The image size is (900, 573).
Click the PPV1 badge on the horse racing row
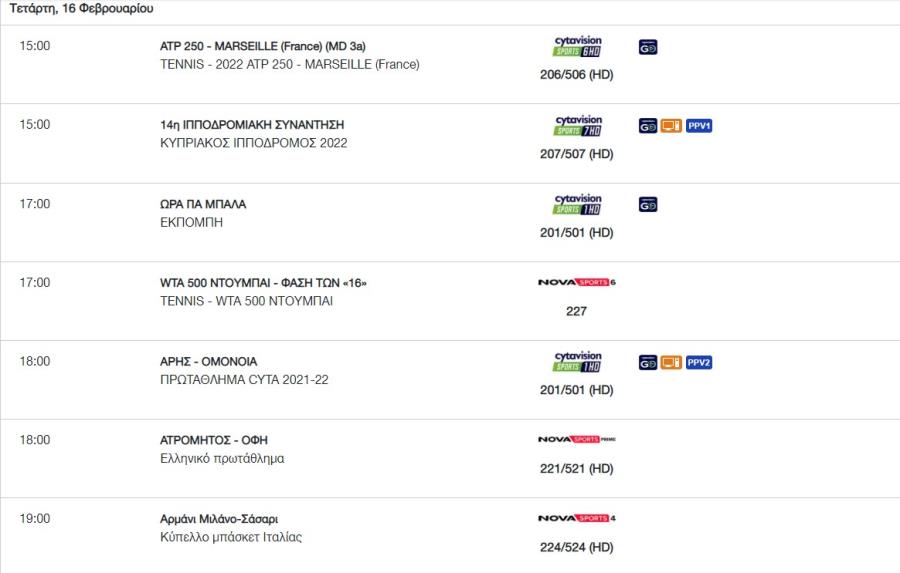click(699, 126)
